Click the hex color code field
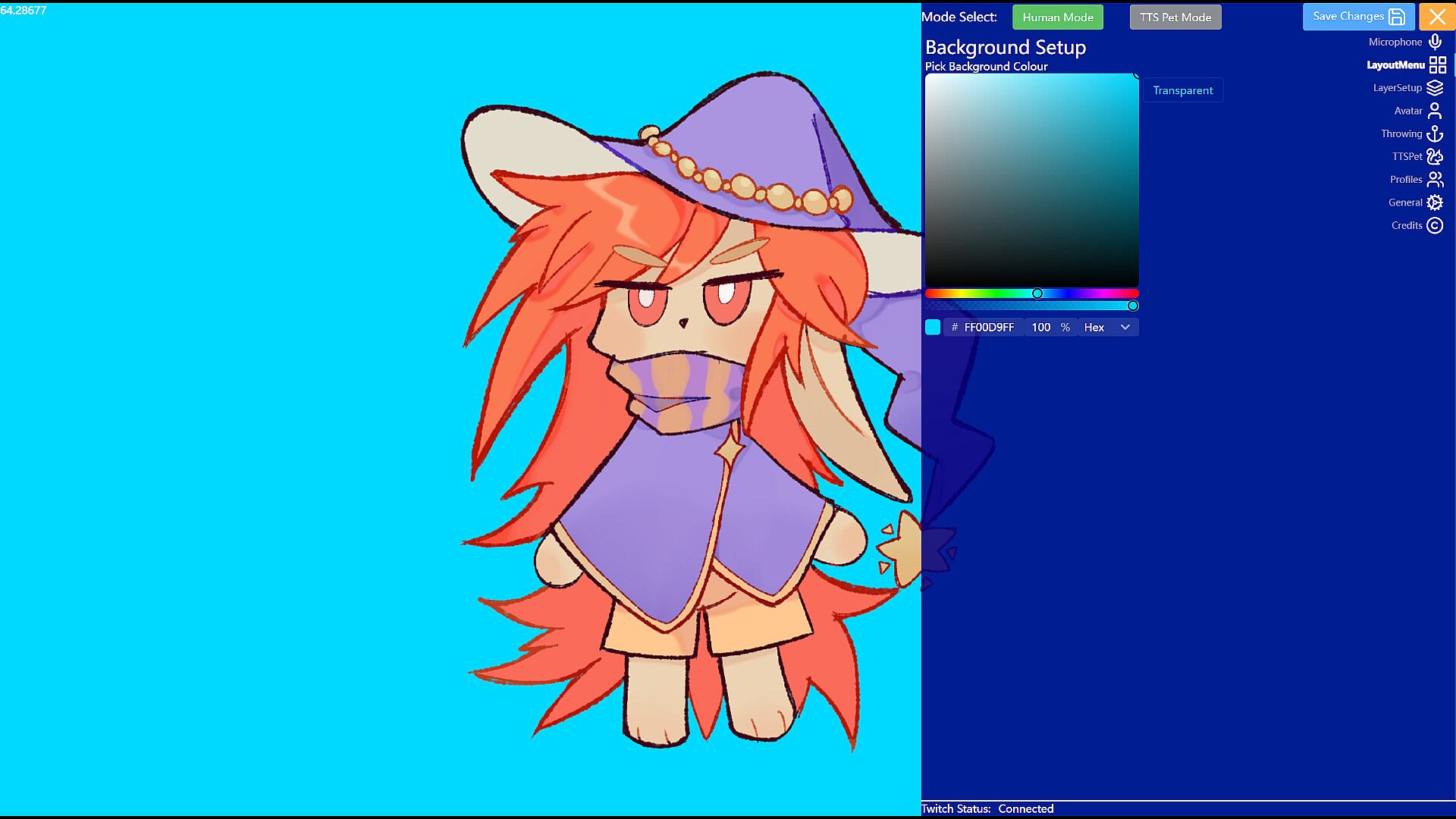1456x819 pixels. click(988, 327)
